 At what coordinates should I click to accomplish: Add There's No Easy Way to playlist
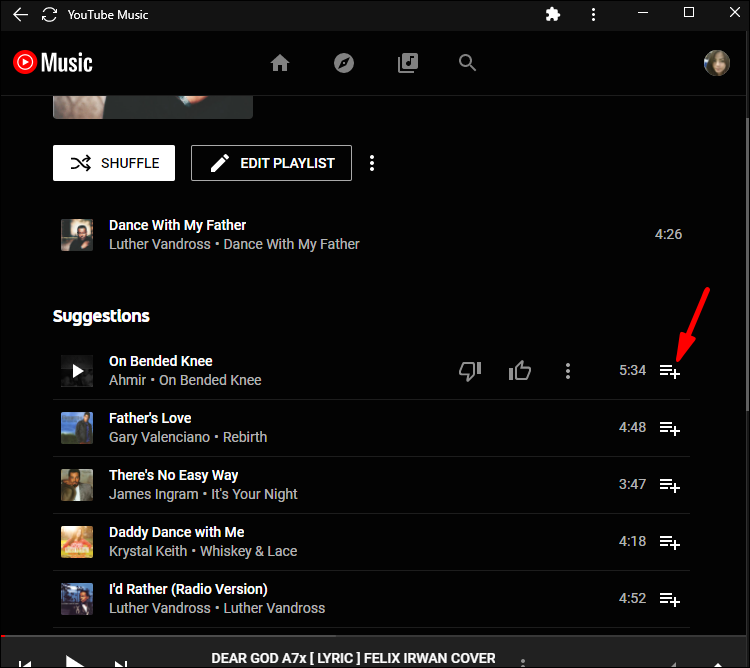coord(670,485)
